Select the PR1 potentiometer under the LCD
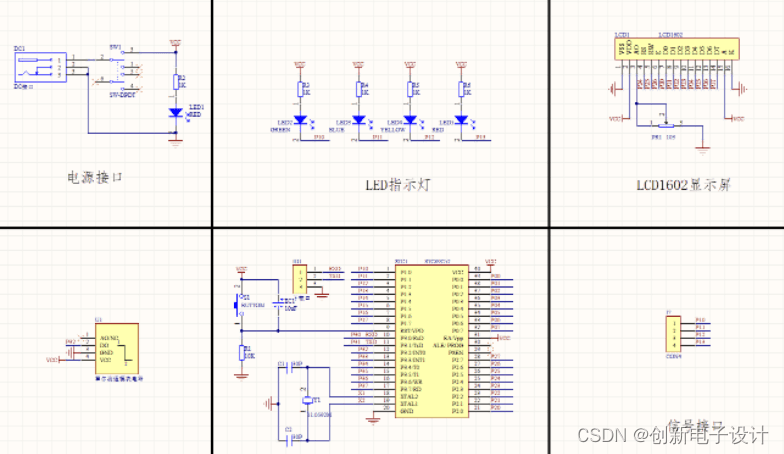This screenshot has height=454, width=784. (x=666, y=124)
